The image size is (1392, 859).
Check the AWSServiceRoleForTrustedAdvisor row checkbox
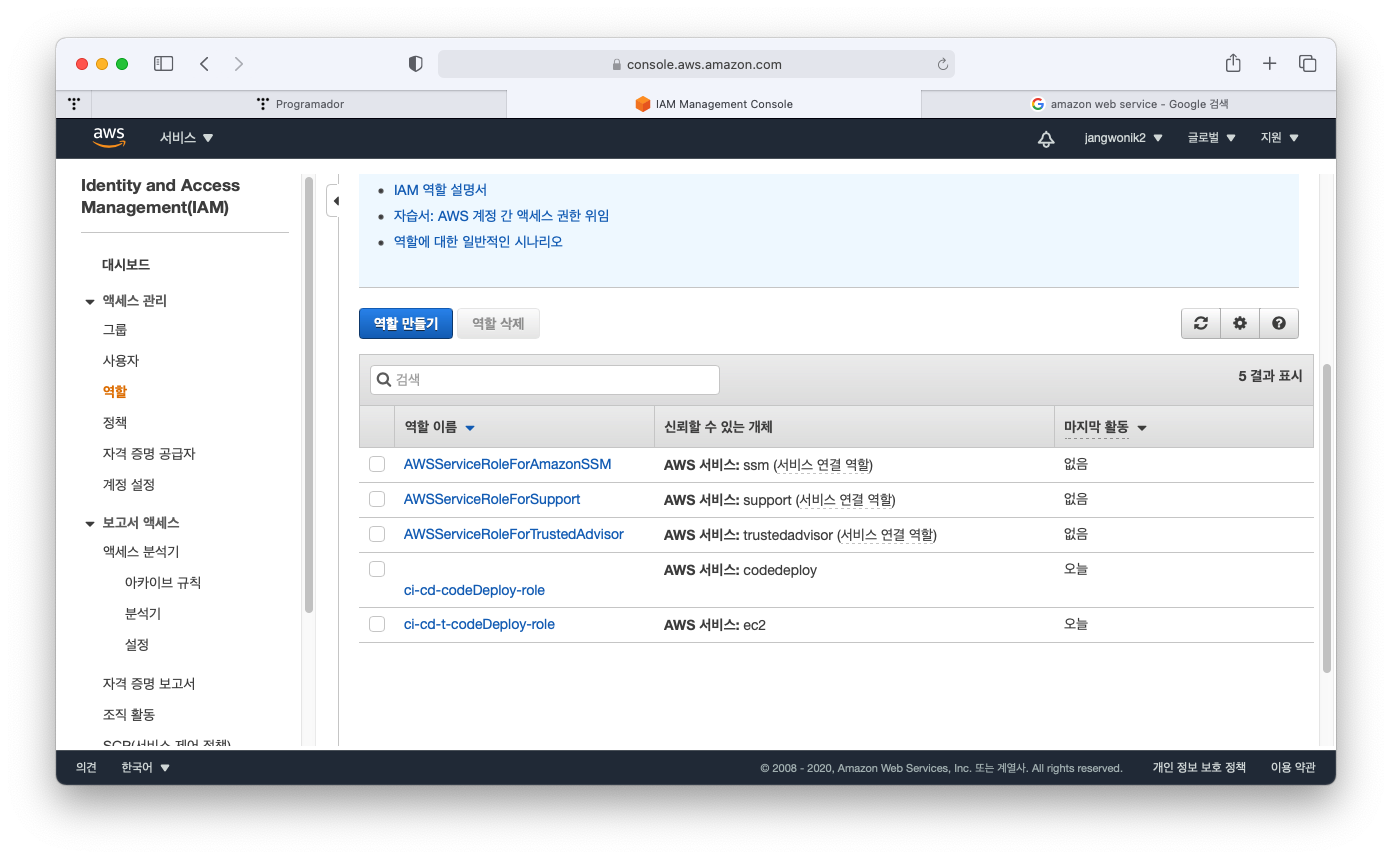[x=377, y=534]
